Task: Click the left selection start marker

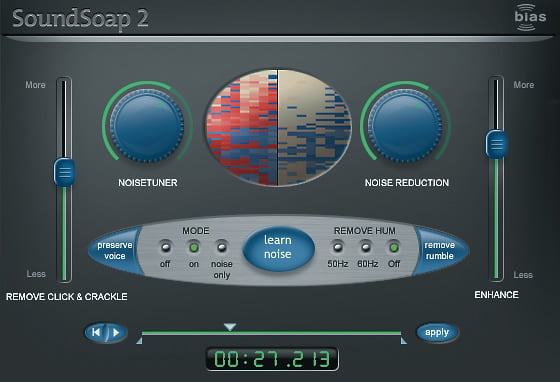Action: click(x=139, y=341)
